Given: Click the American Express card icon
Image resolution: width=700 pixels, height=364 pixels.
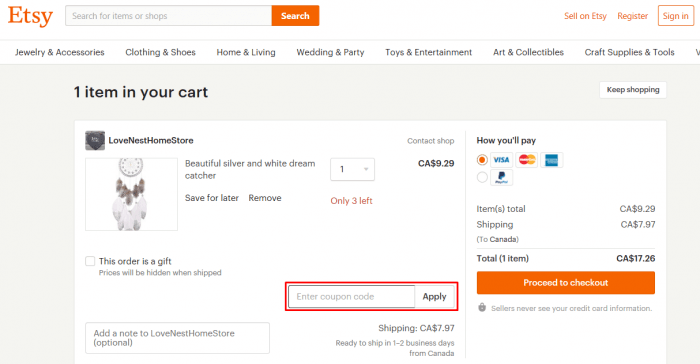Looking at the screenshot, I should pos(552,160).
